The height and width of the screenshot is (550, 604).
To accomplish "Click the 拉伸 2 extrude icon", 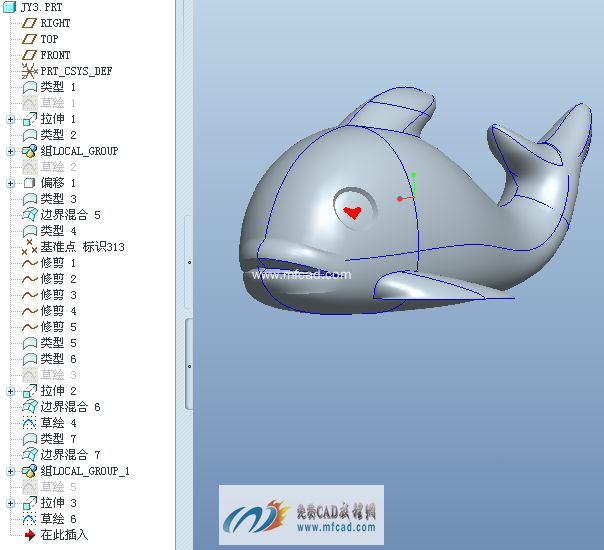I will 29,391.
